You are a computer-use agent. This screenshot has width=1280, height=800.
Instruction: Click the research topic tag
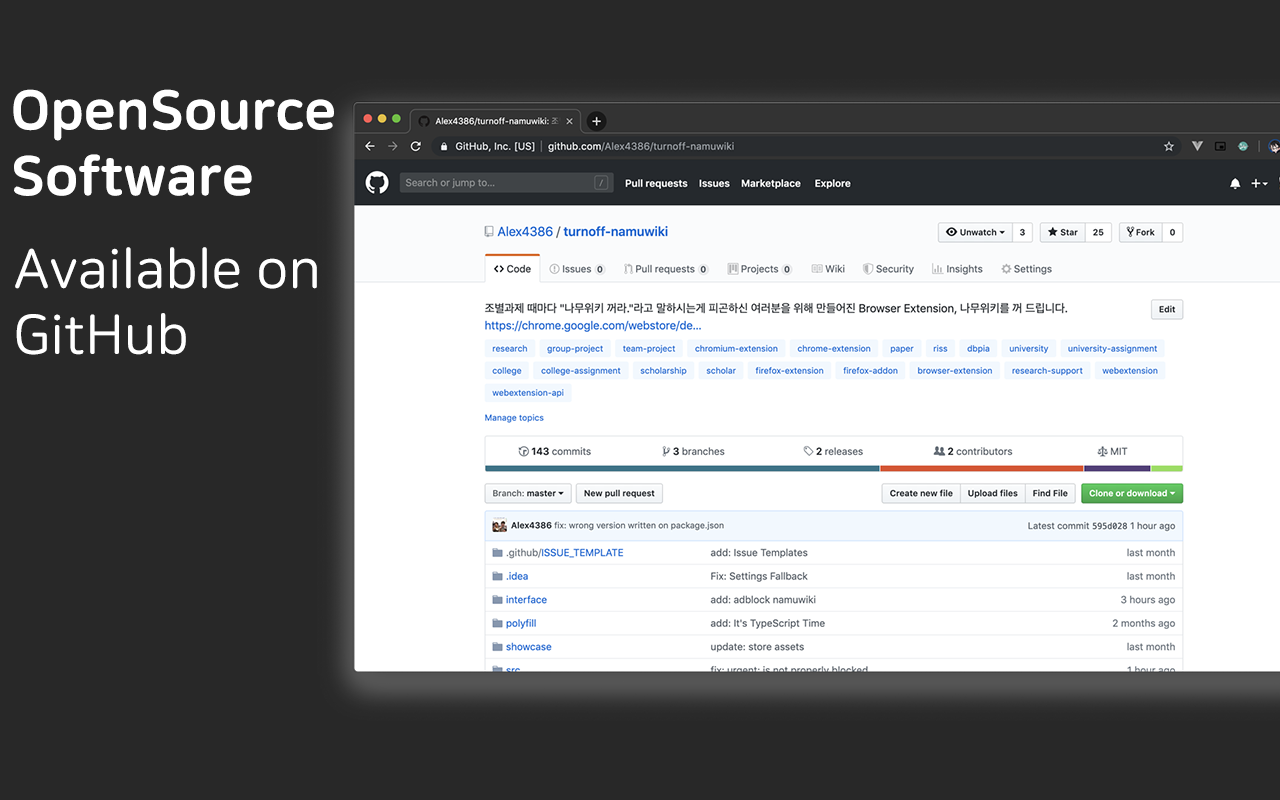[x=510, y=349]
